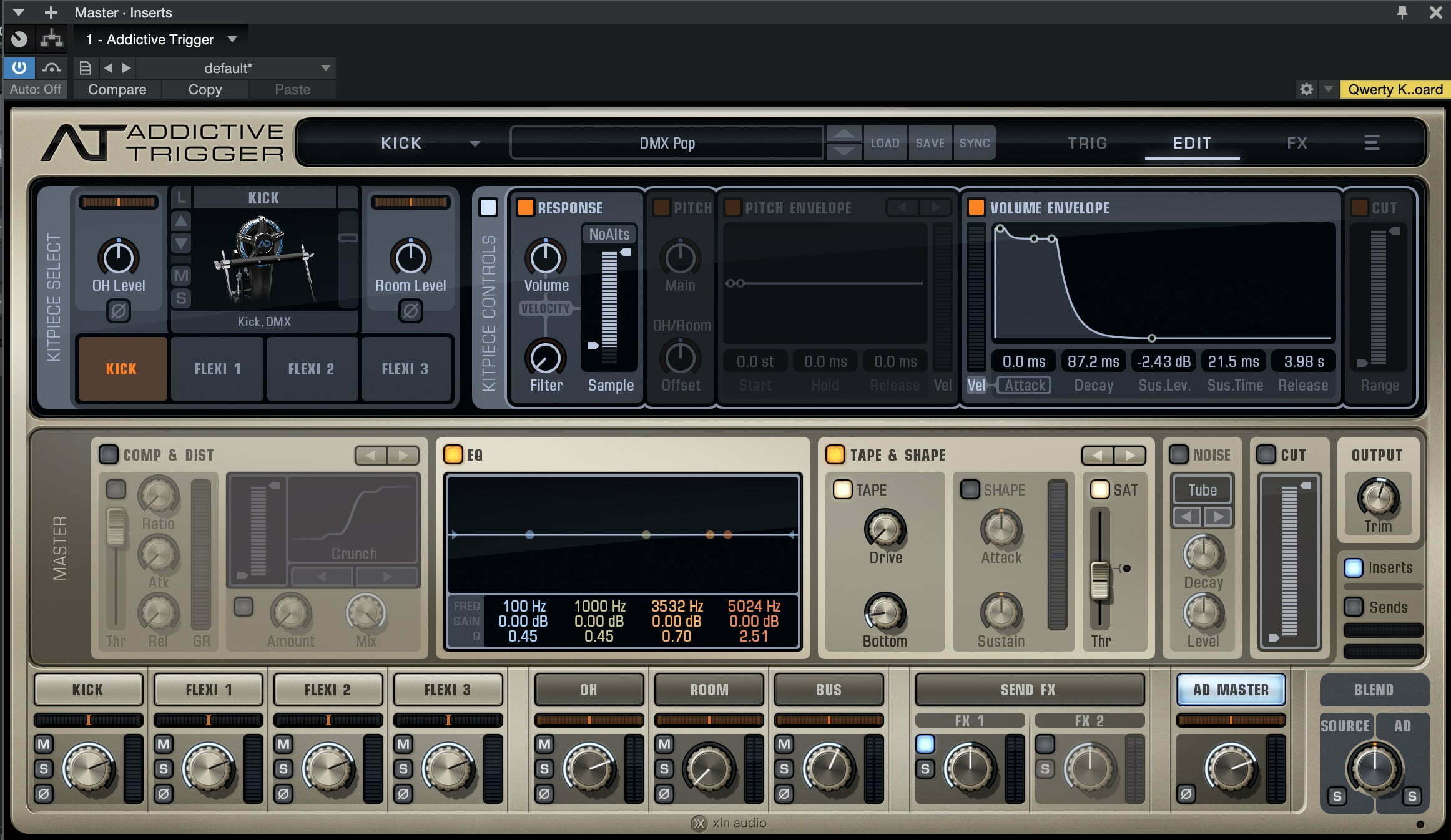The height and width of the screenshot is (840, 1451).
Task: Mute the OH mixer channel
Action: click(544, 744)
